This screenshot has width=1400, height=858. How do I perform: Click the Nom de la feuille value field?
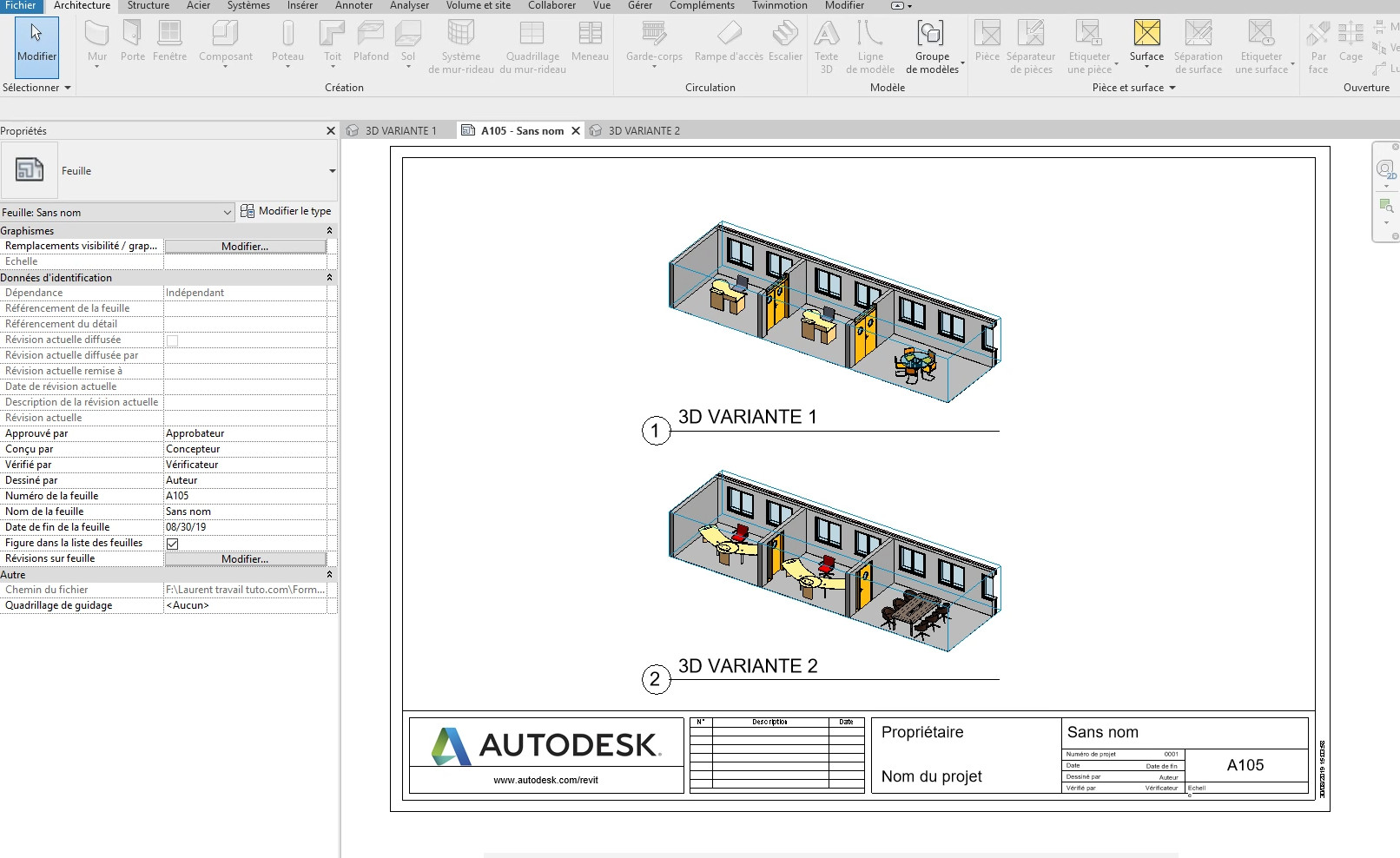coord(245,511)
